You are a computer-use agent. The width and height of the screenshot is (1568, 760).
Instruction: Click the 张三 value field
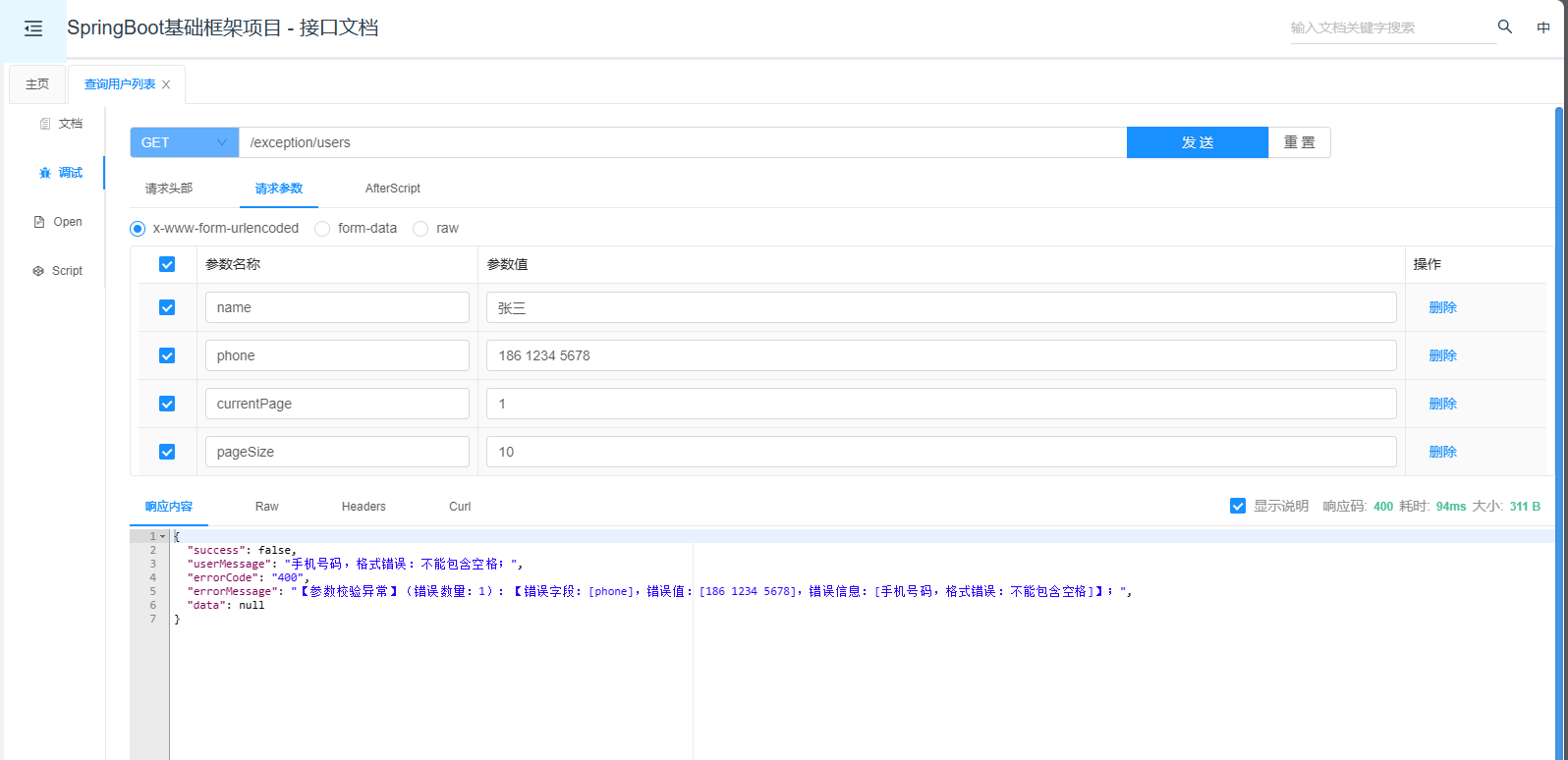click(941, 307)
